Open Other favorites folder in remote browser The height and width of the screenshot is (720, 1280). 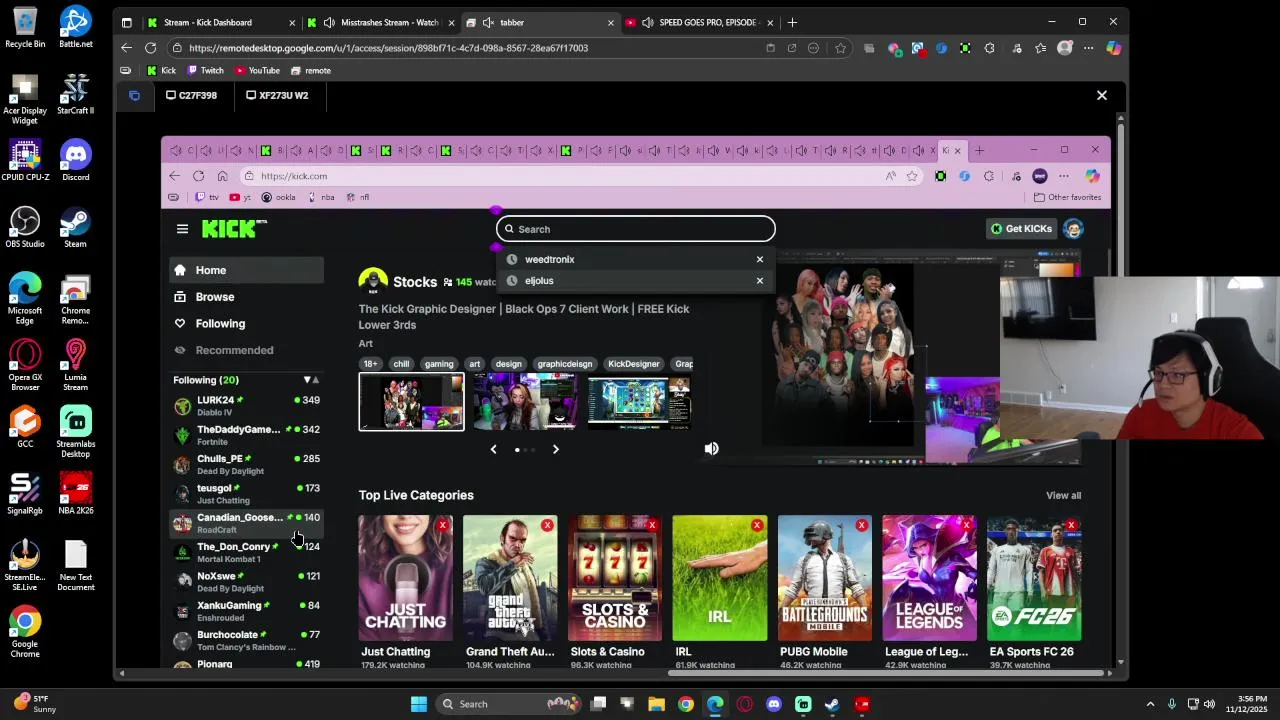point(1067,197)
